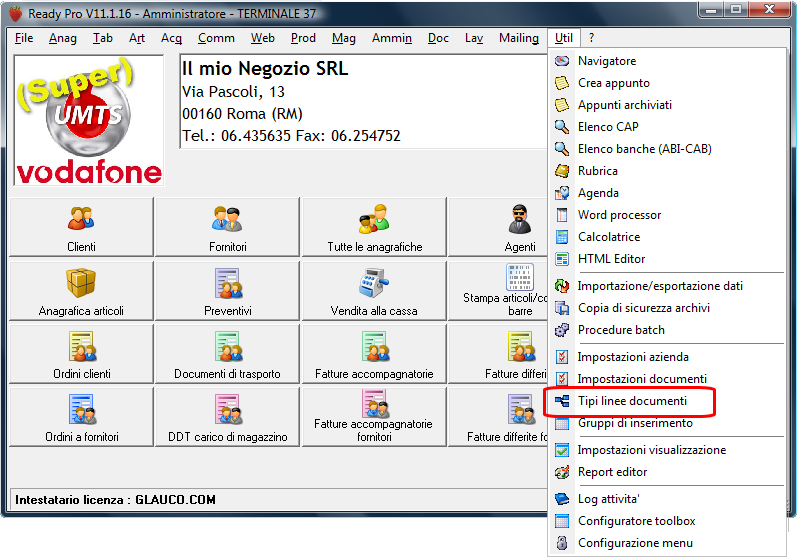Launch Vendita alla cassa
This screenshot has width=797, height=557.
375,291
